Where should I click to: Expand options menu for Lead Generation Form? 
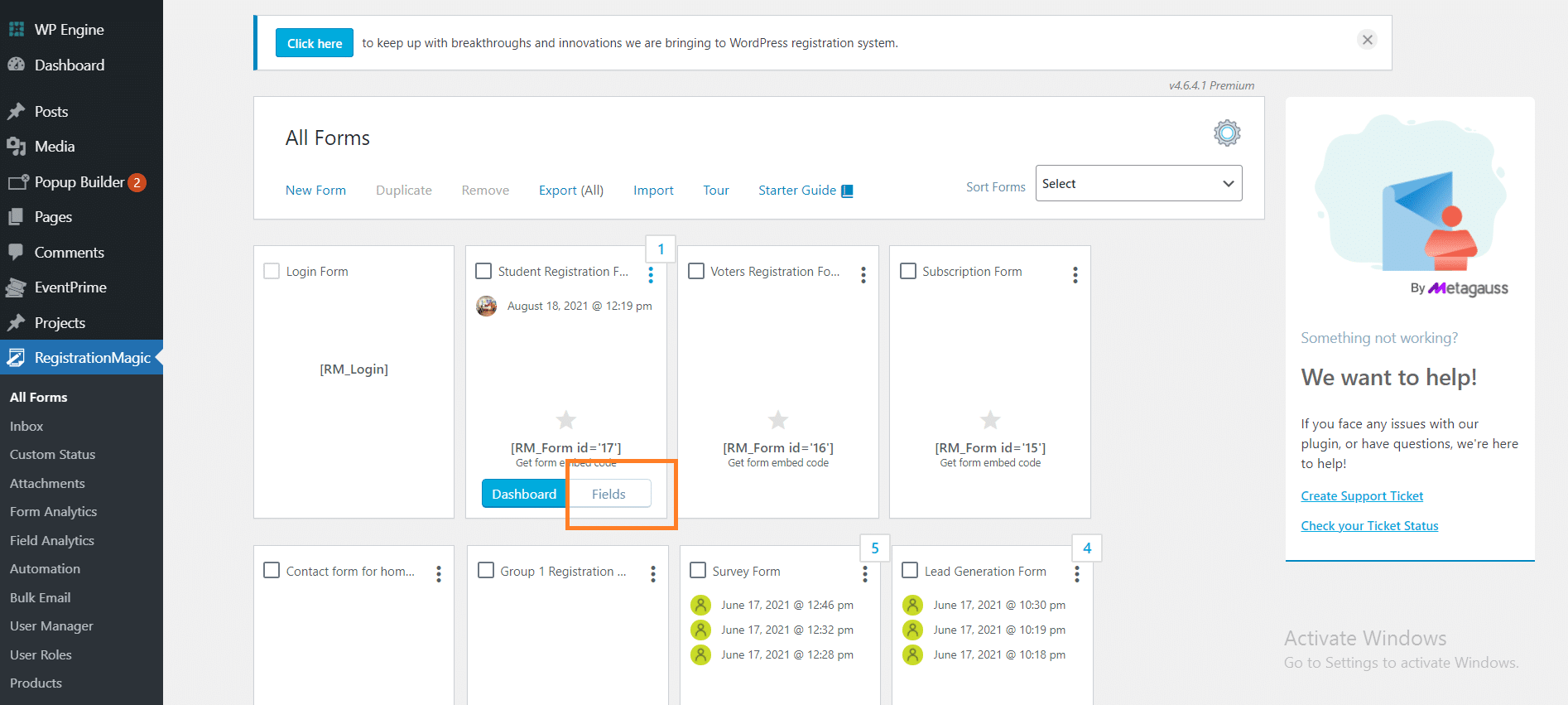(x=1077, y=574)
